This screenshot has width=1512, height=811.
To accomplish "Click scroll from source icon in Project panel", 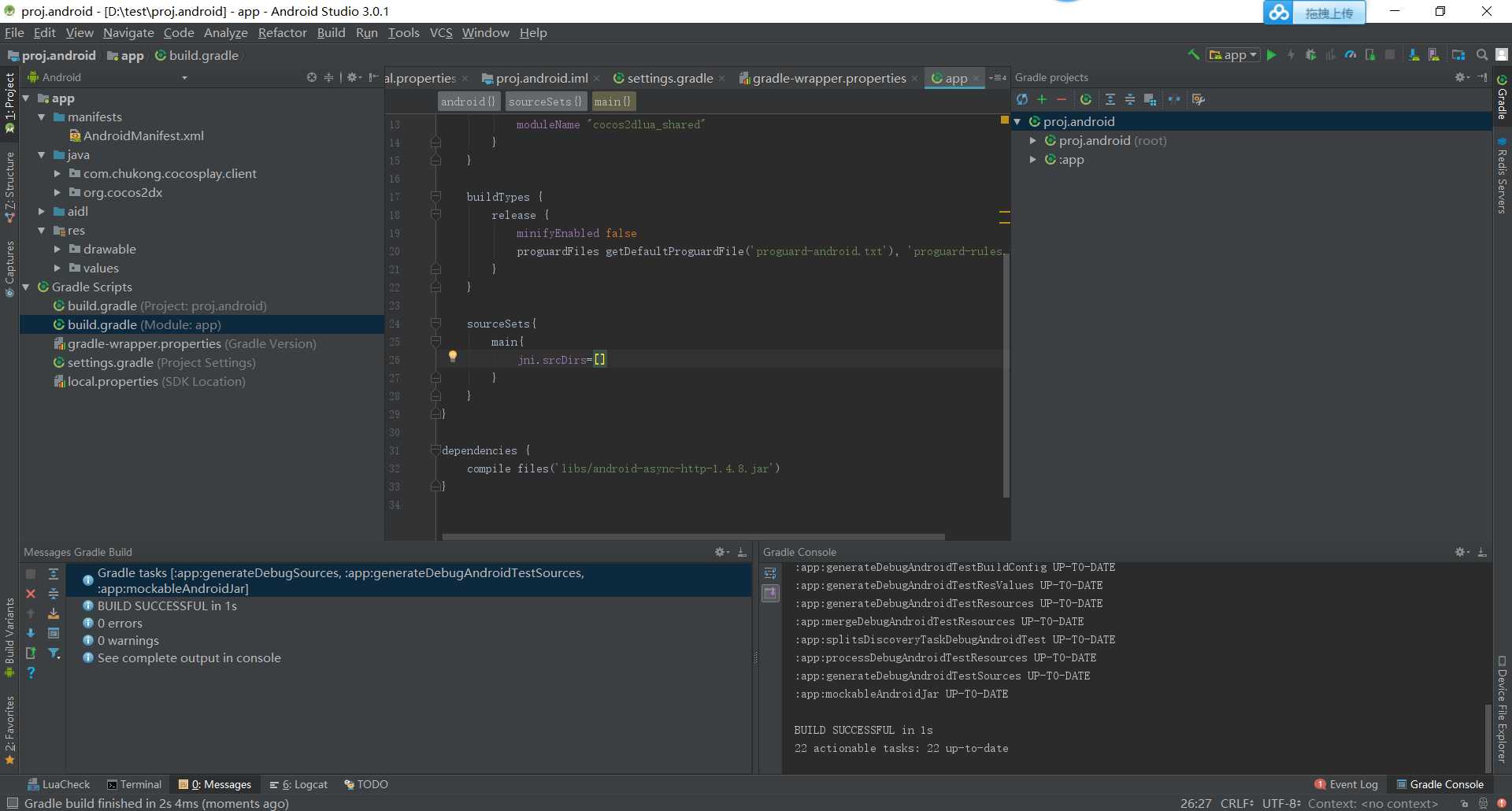I will coord(312,77).
